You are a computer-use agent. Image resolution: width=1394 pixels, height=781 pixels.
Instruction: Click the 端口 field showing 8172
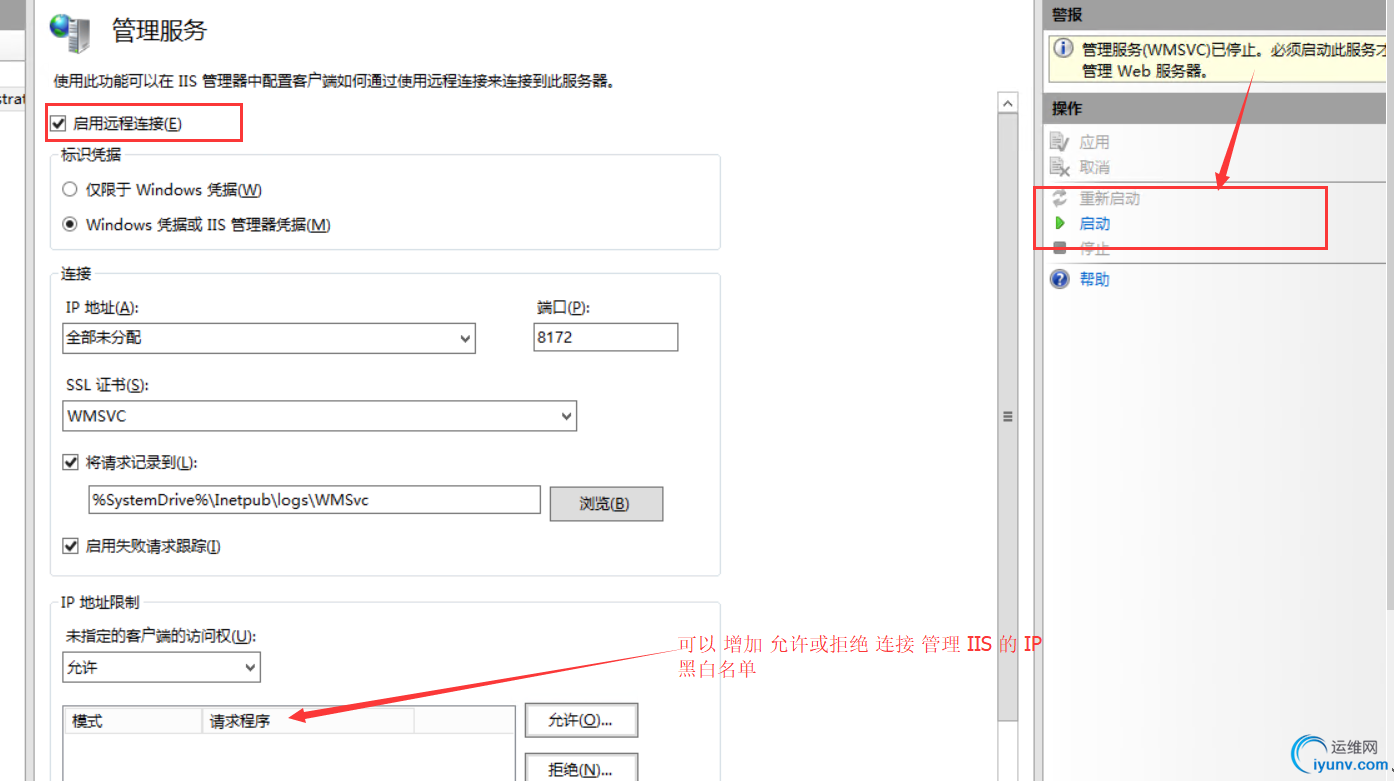(606, 337)
